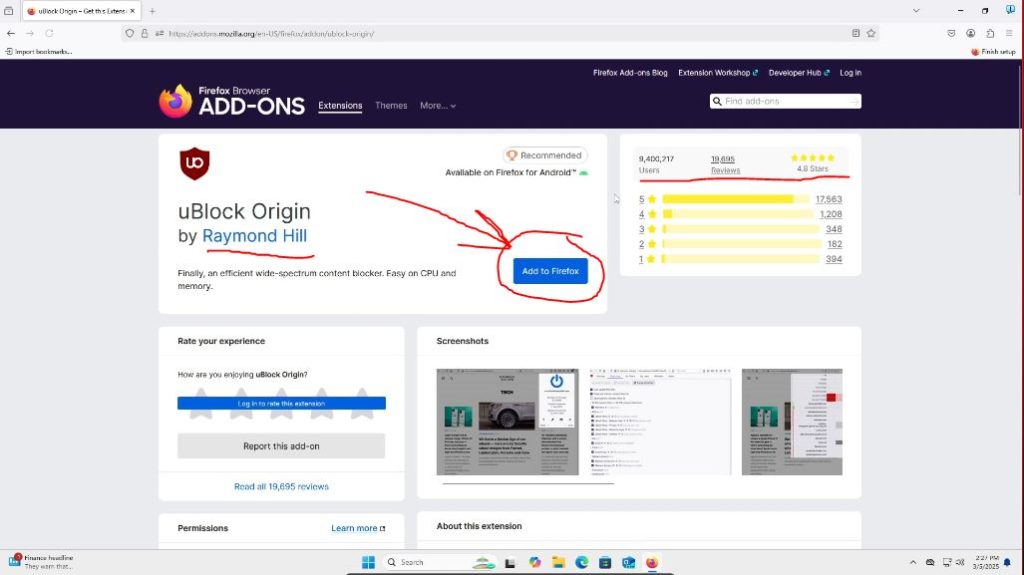Open Extension Workshop link

(x=718, y=73)
